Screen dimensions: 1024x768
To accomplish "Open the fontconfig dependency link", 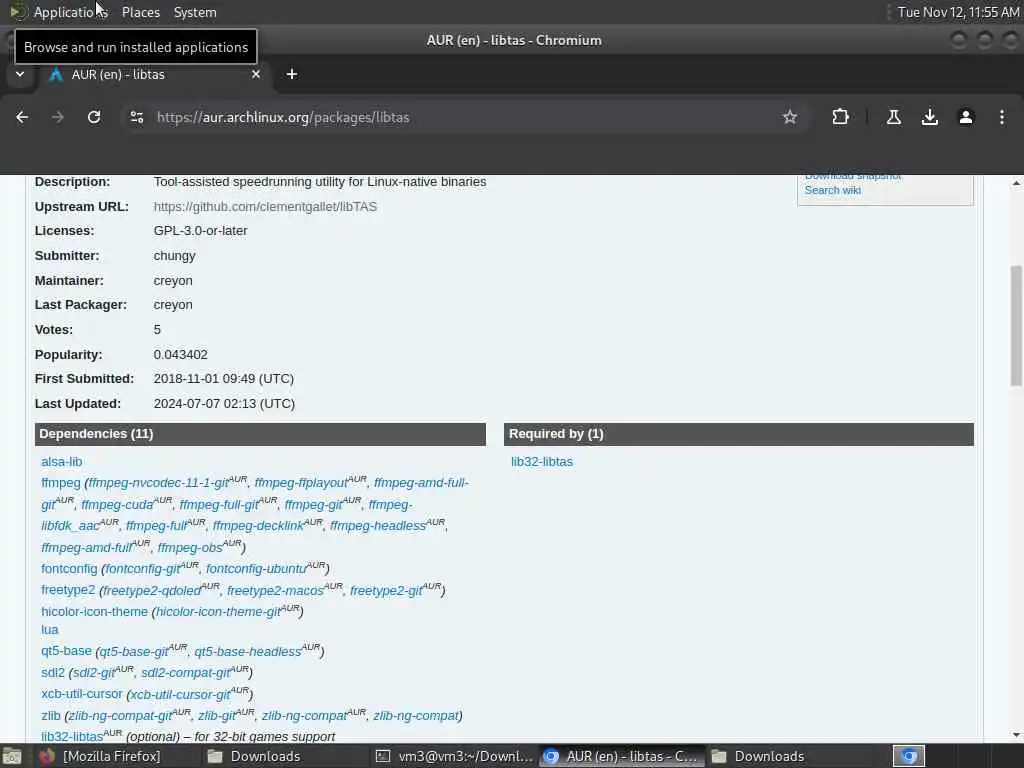I will (69, 569).
